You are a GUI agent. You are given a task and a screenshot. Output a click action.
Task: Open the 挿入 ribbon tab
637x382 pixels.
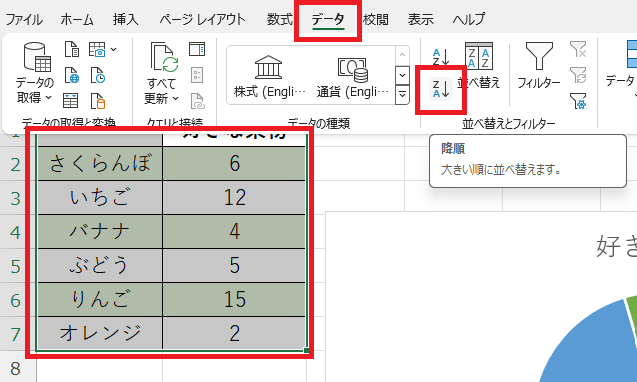pyautogui.click(x=126, y=19)
